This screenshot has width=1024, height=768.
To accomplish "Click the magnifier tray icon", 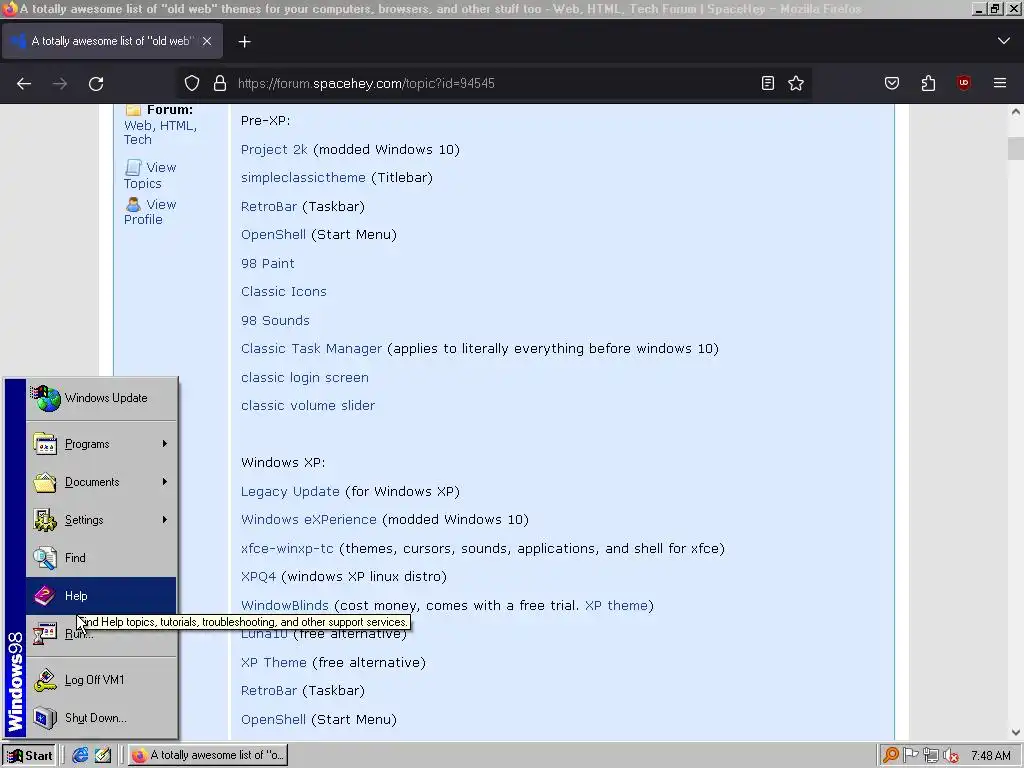I will tap(890, 756).
